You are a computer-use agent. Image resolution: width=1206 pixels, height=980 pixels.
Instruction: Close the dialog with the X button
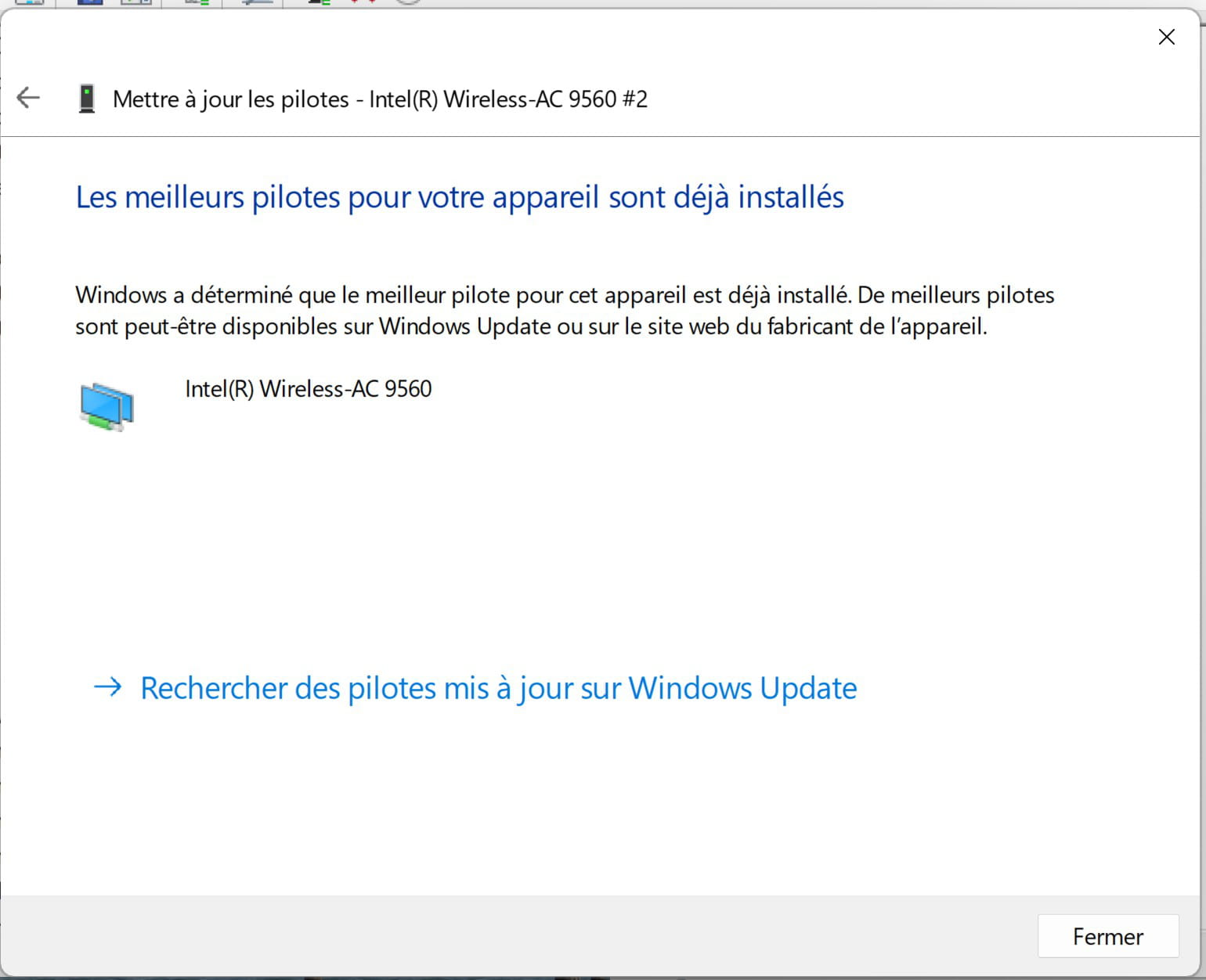[x=1166, y=37]
